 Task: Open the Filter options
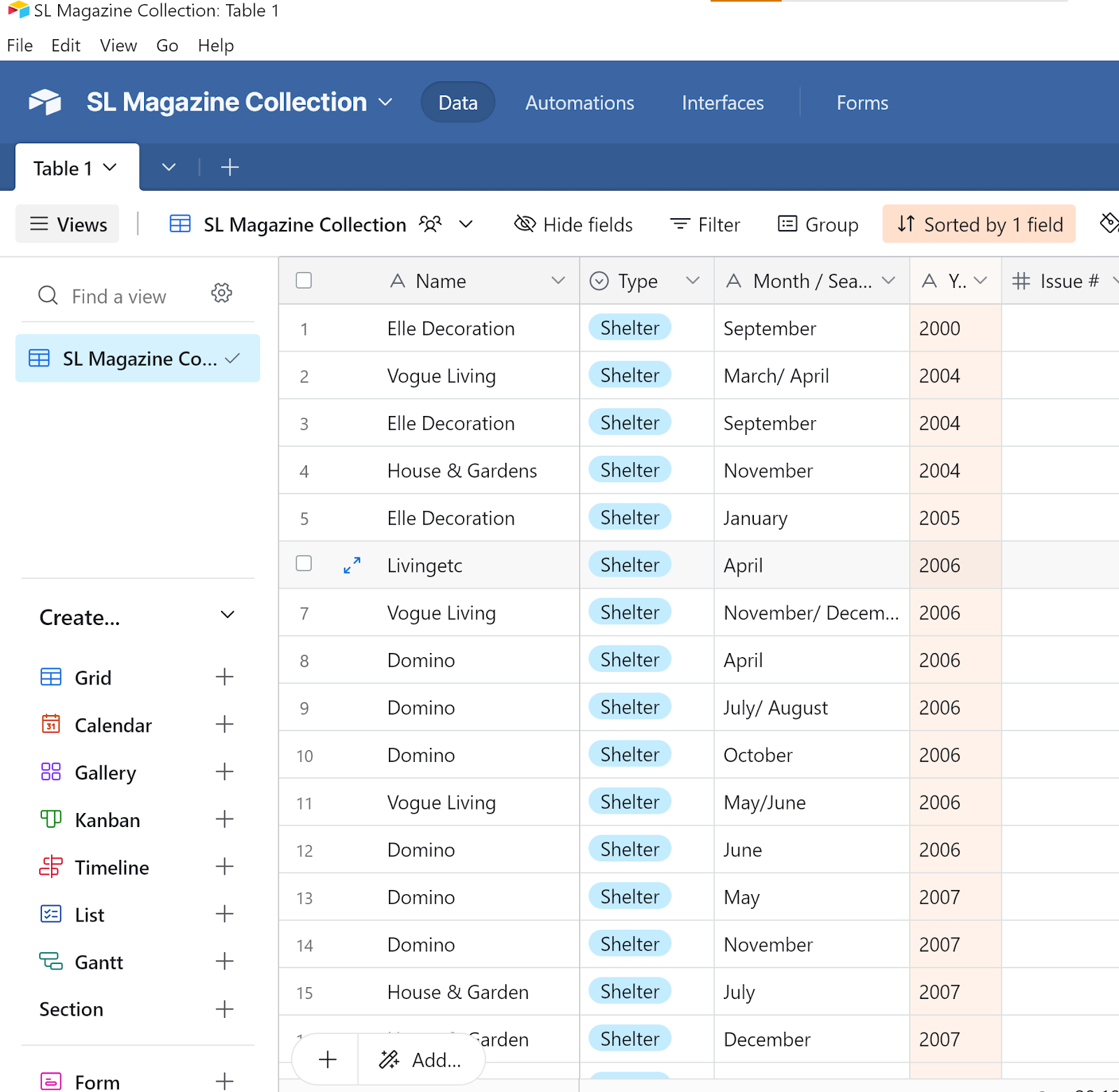[x=705, y=224]
